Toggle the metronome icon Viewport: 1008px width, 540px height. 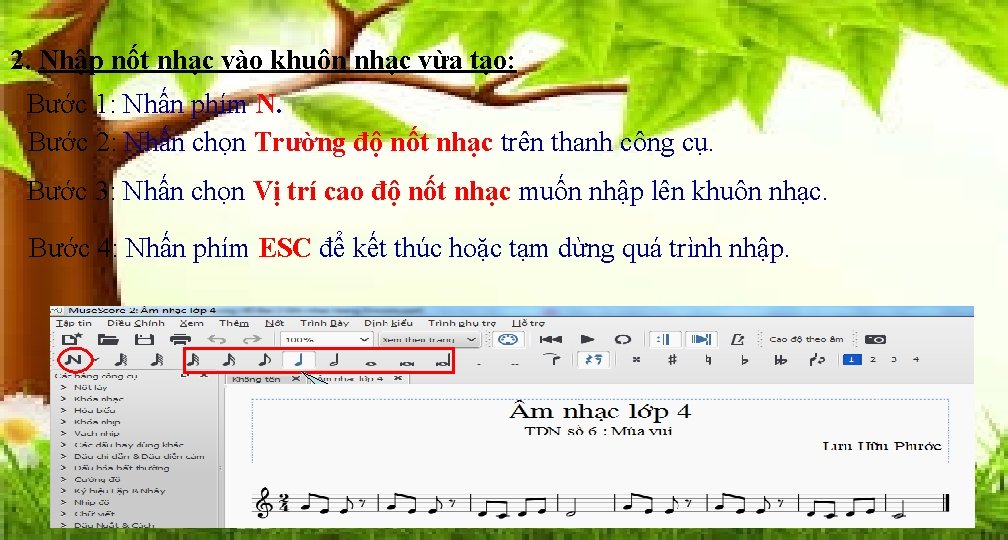(738, 339)
